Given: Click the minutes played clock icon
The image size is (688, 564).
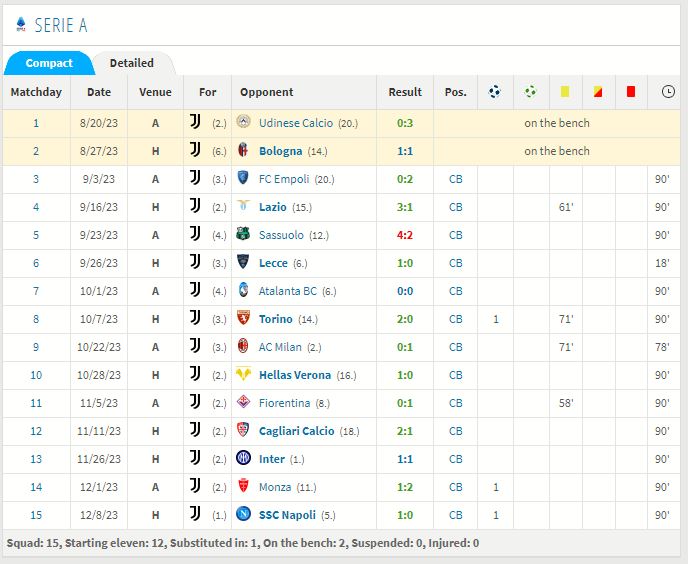Looking at the screenshot, I should 667,92.
